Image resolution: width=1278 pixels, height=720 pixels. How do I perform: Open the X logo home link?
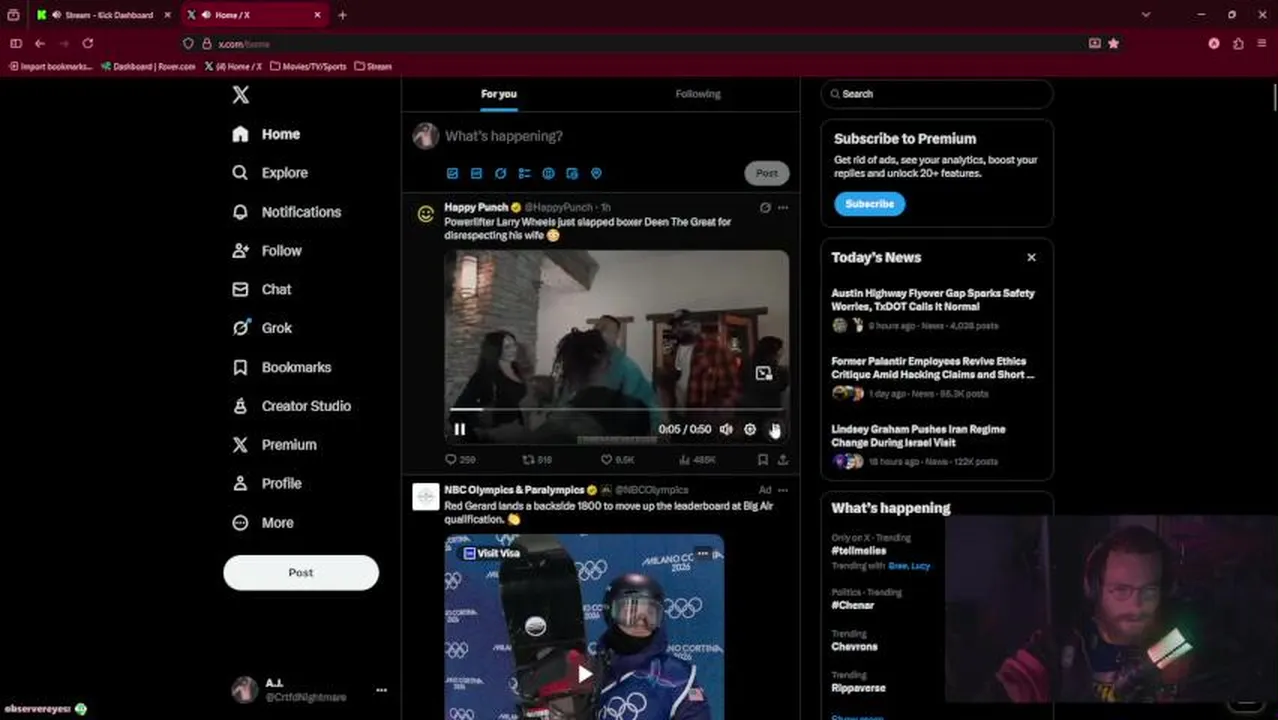[240, 95]
